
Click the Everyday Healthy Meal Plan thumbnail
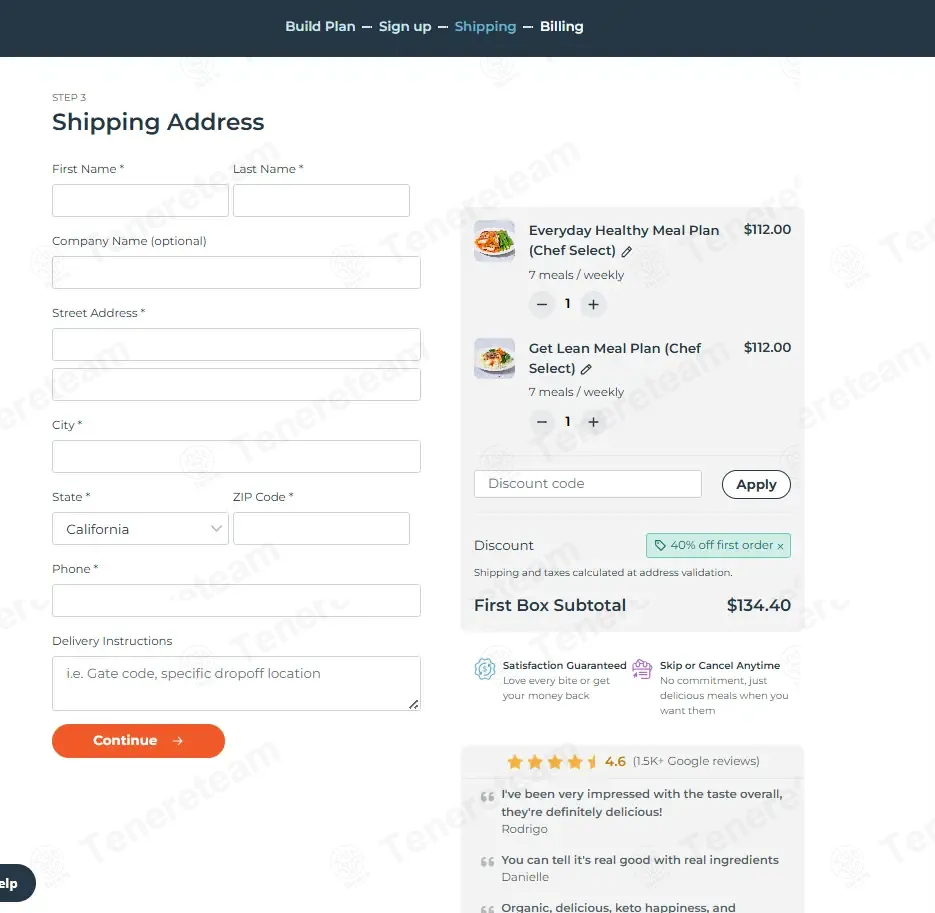494,241
